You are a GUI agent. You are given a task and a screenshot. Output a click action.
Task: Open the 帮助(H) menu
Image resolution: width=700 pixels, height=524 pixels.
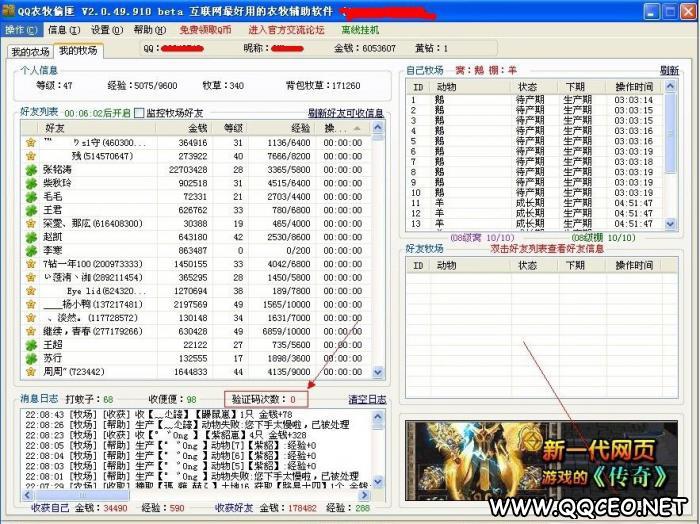click(x=150, y=30)
